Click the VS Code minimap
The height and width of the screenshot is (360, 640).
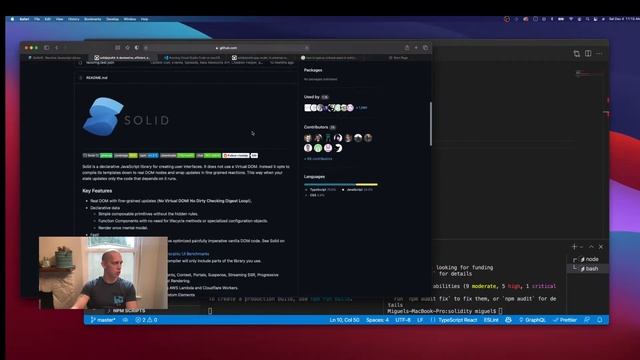coord(589,74)
